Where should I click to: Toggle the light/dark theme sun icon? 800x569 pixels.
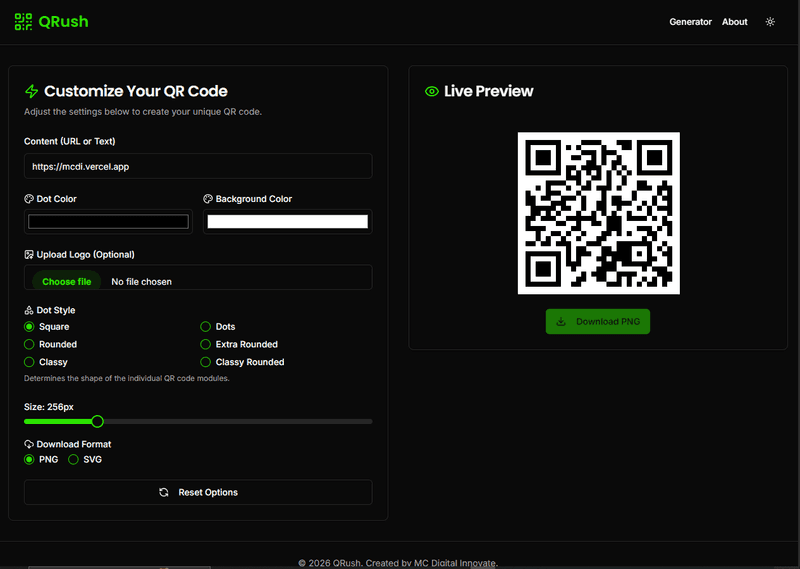(770, 22)
